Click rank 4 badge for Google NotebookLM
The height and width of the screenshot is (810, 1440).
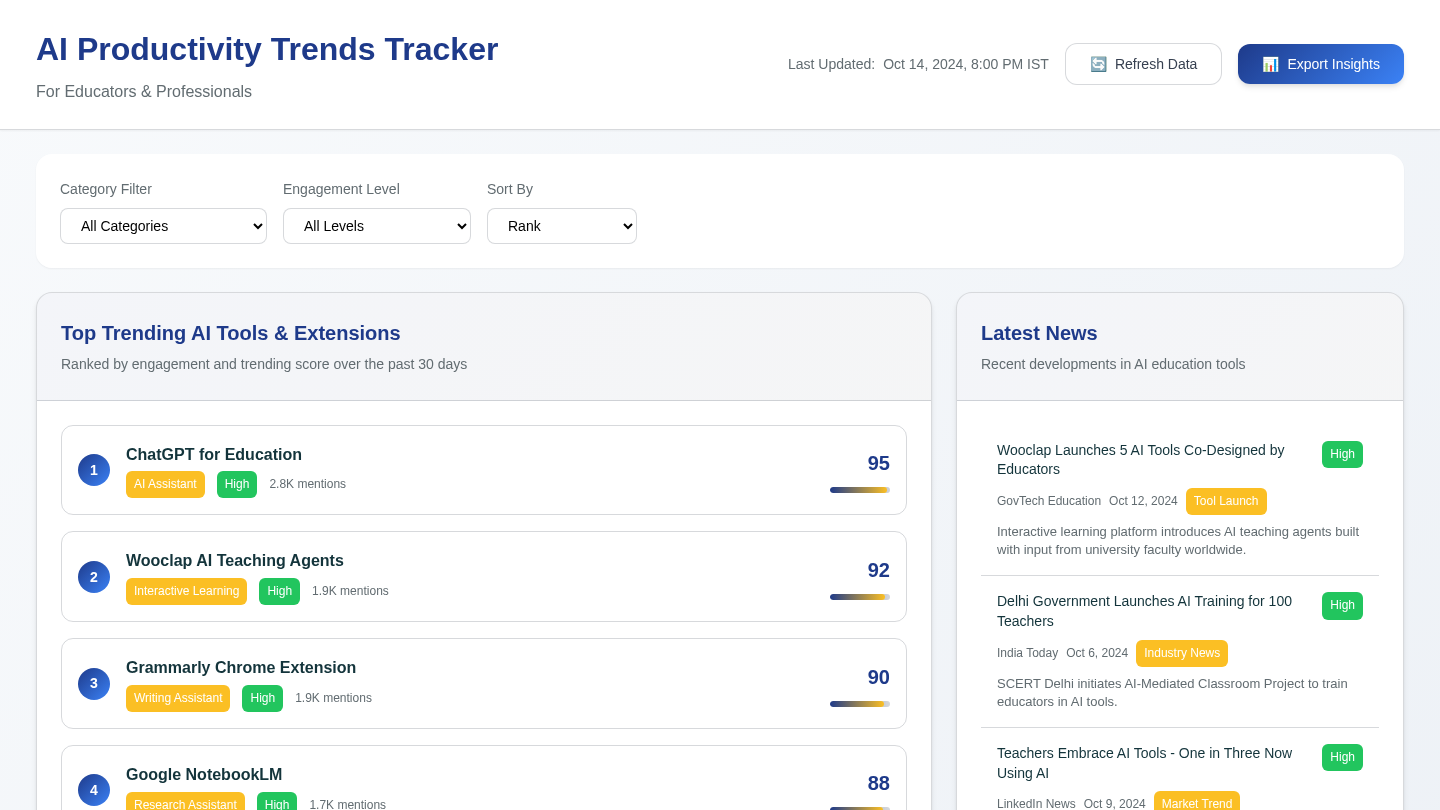[94, 790]
